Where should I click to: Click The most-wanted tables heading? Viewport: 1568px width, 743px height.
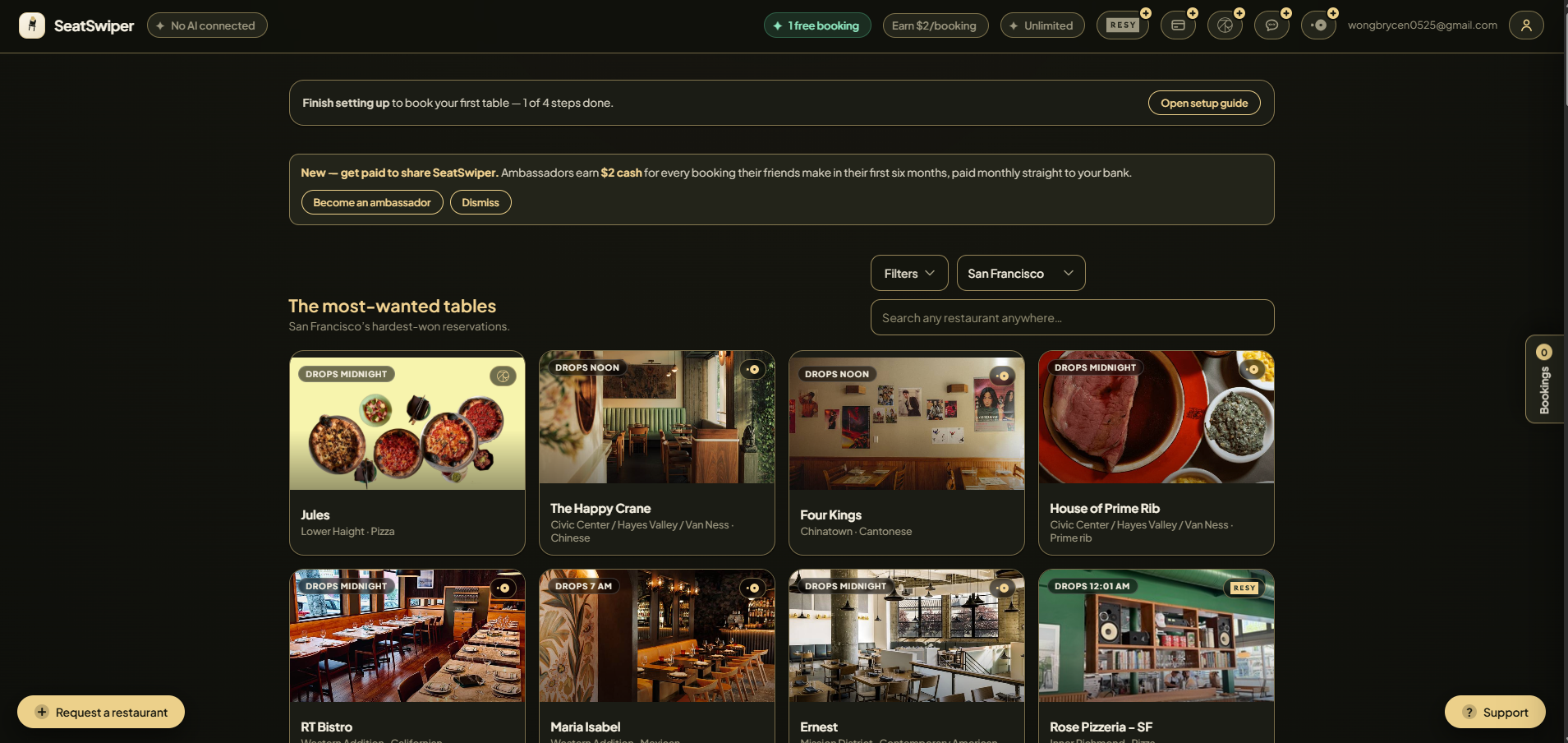[393, 306]
